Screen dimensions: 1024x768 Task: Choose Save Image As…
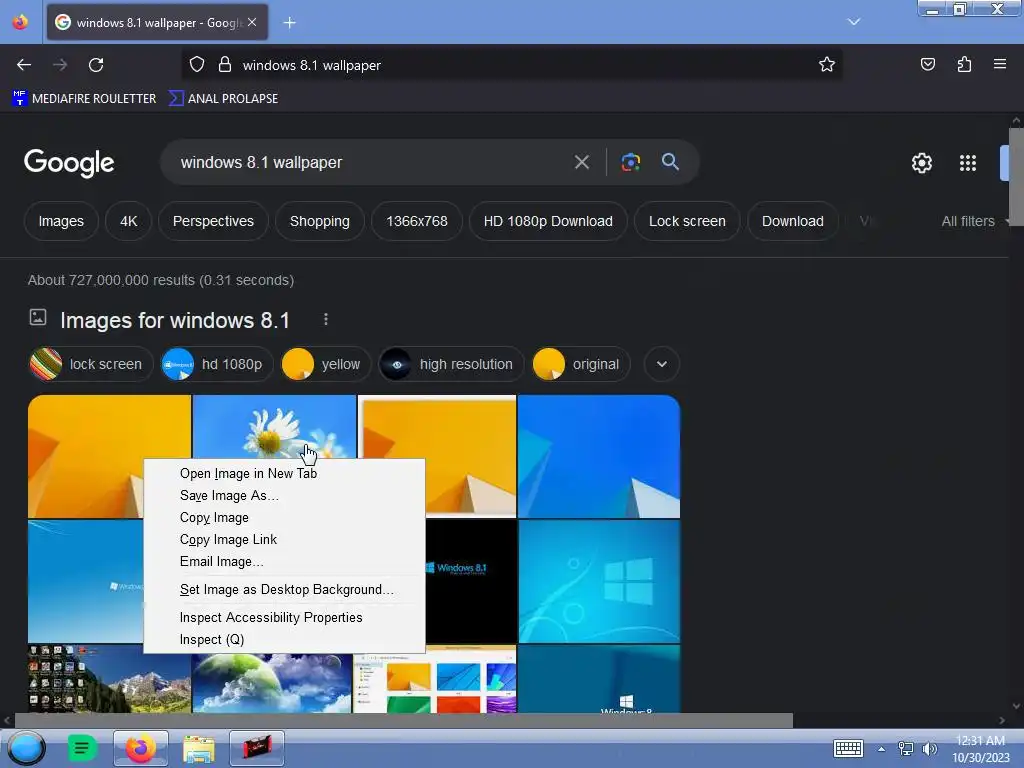pos(284,496)
